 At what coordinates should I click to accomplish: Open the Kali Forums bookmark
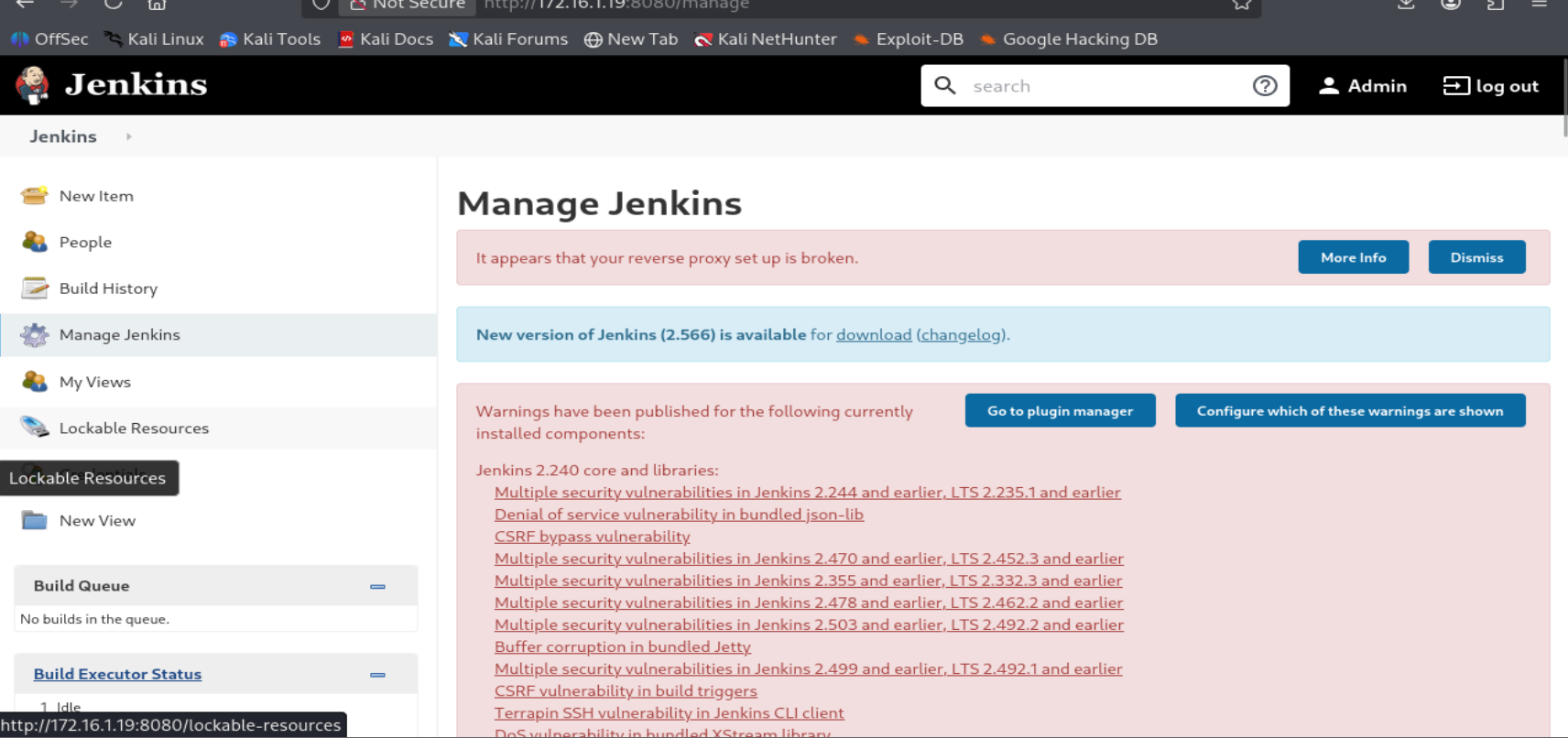point(508,39)
